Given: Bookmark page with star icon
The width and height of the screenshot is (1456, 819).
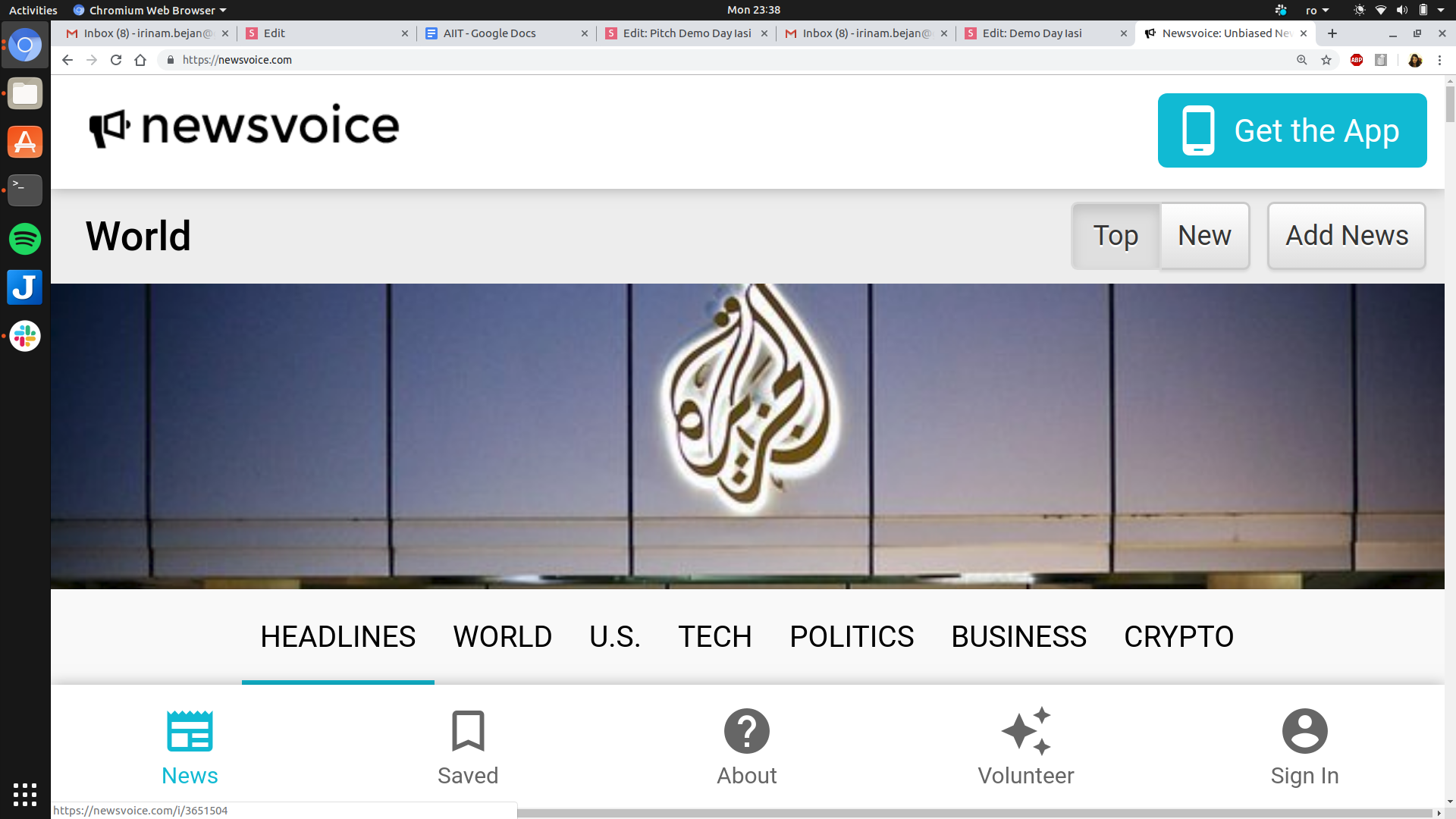Looking at the screenshot, I should pos(1326,60).
